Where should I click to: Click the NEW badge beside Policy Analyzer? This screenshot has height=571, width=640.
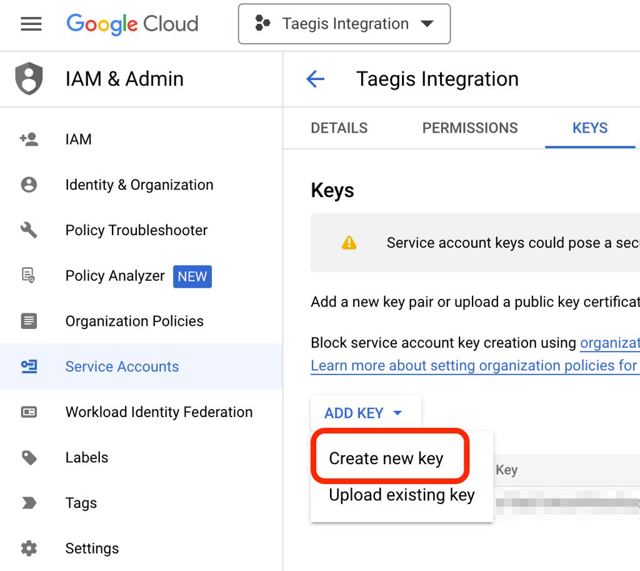click(192, 276)
